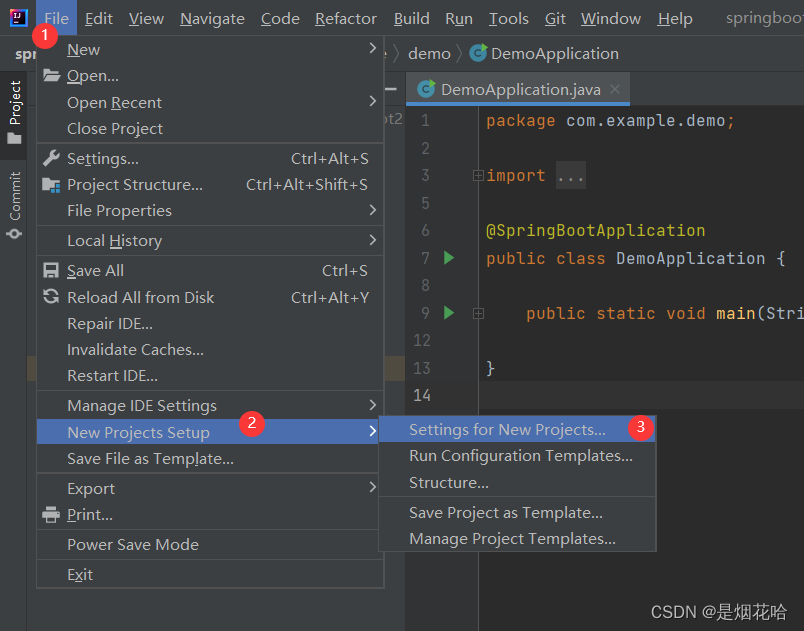Open the Refactor menu

click(346, 18)
